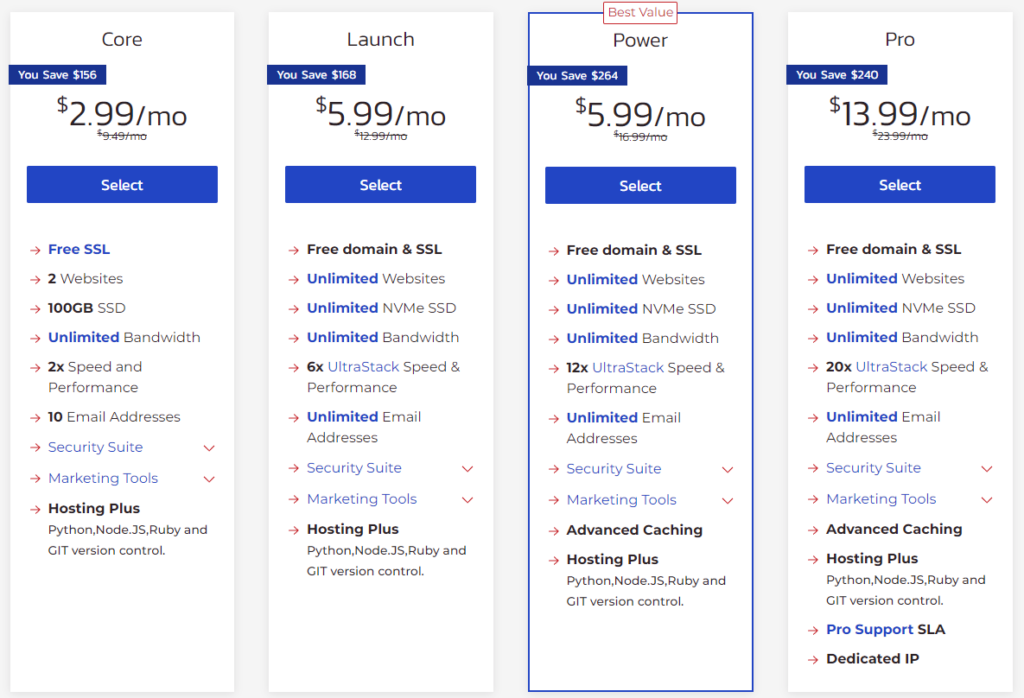Click Advanced Caching in Pro plan
Screen dimensions: 1024x698
click(x=894, y=529)
